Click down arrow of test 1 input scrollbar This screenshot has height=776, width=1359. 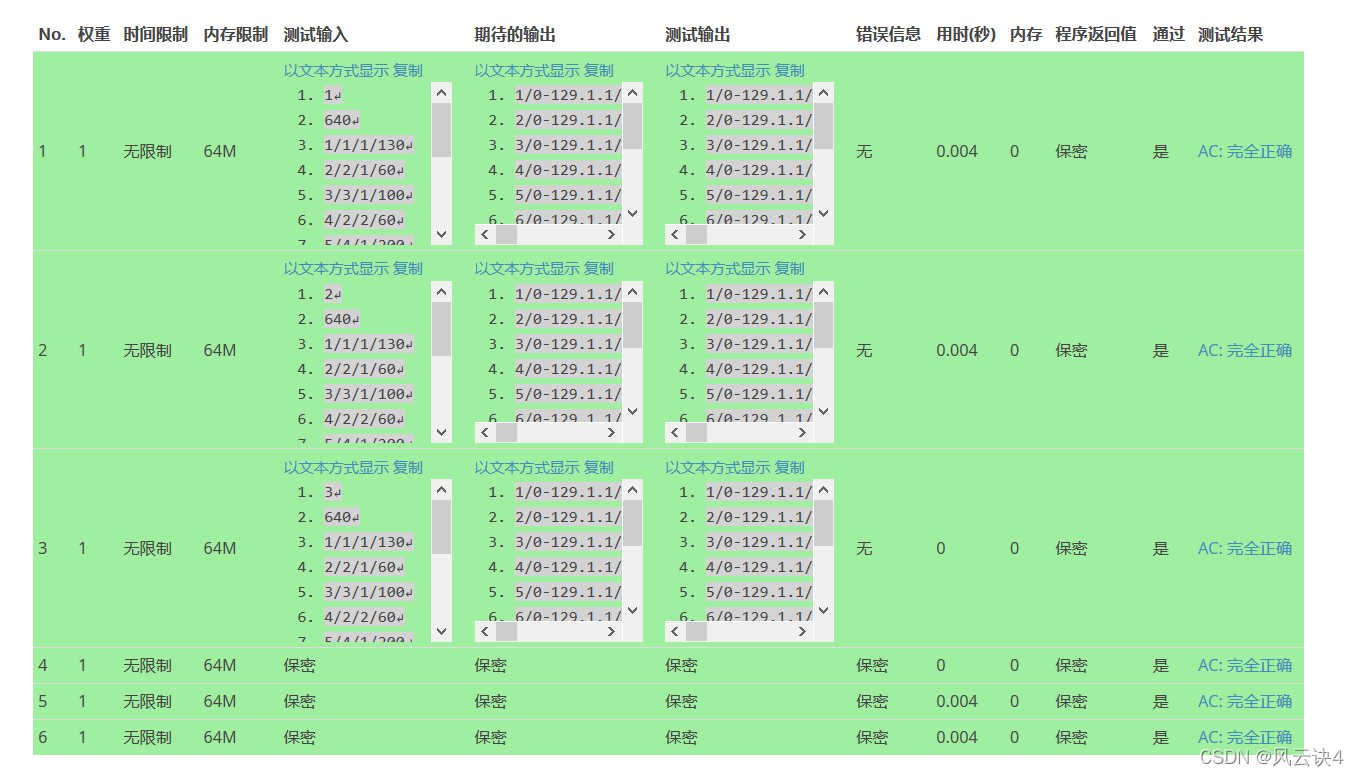[442, 234]
